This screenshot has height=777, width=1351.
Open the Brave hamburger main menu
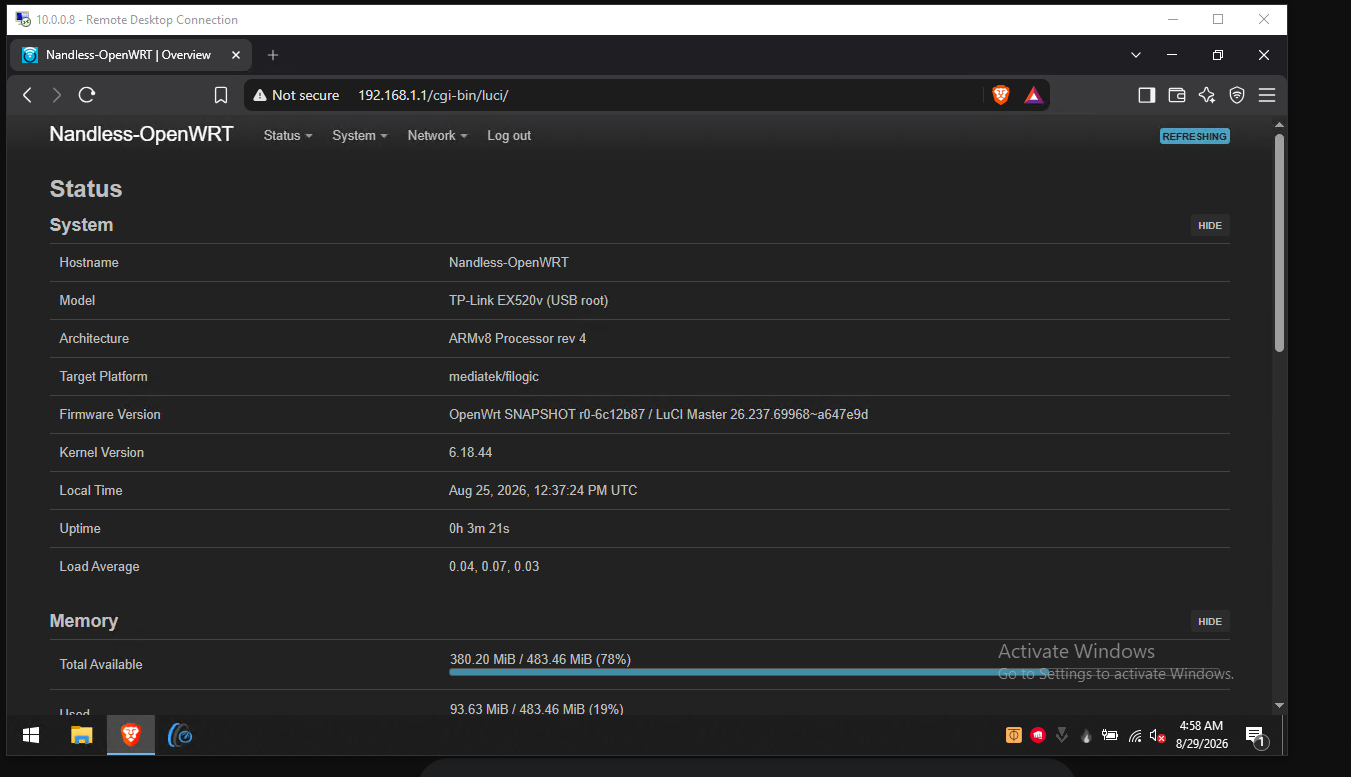(1267, 95)
